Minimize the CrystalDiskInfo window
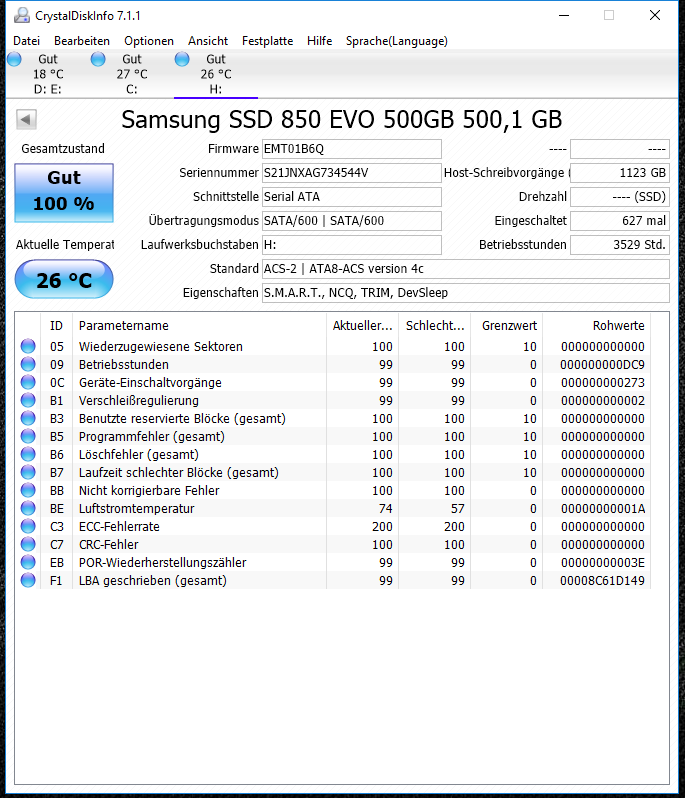 (564, 15)
